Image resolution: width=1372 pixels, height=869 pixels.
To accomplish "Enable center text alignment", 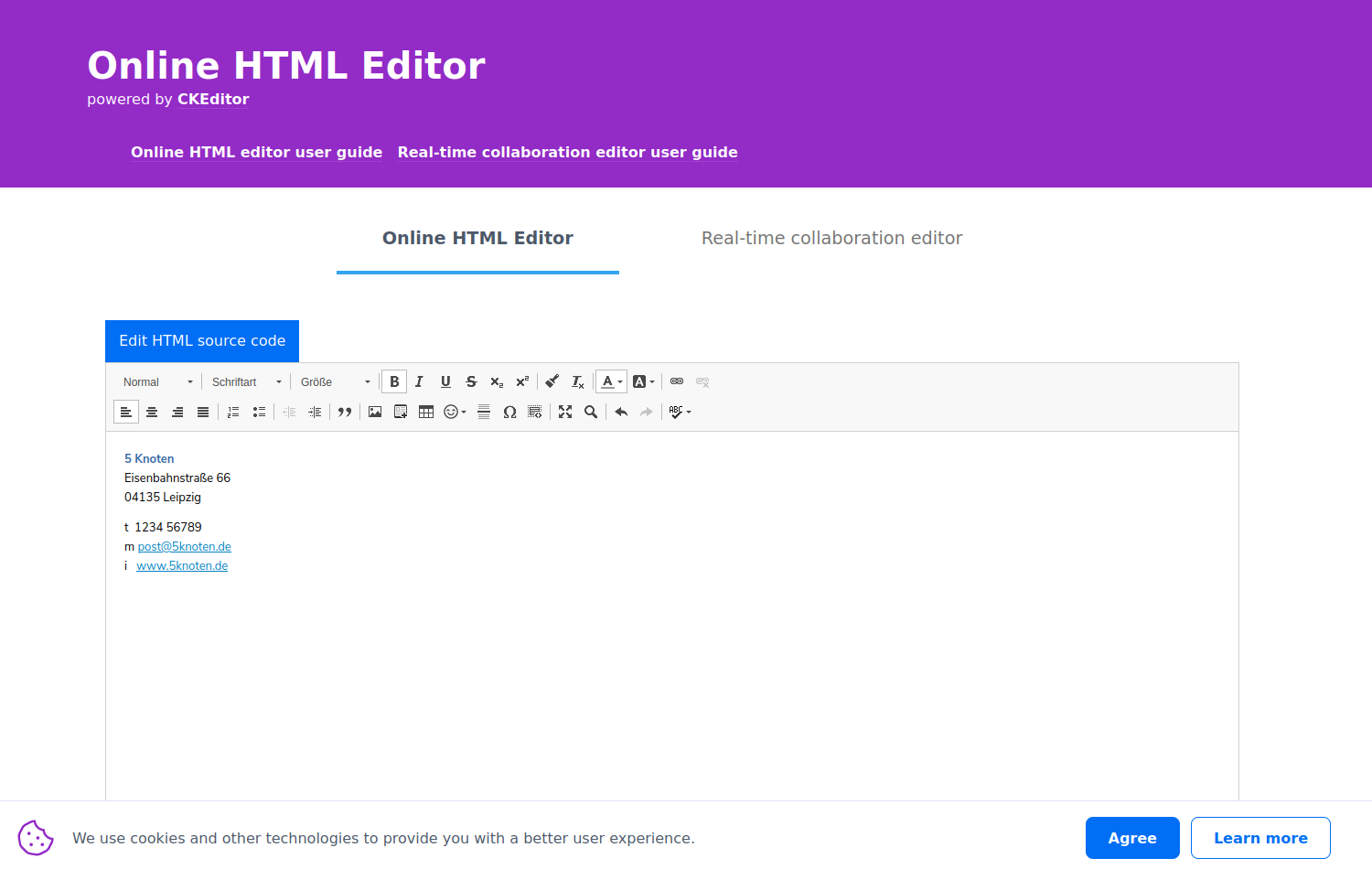I will 151,412.
